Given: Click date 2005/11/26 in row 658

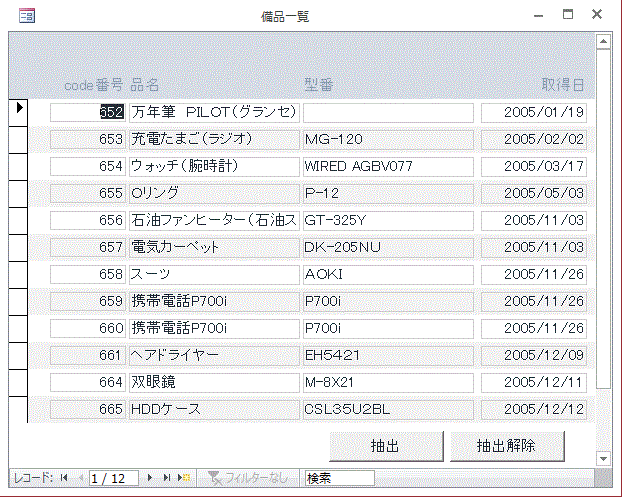Looking at the screenshot, I should point(534,275).
